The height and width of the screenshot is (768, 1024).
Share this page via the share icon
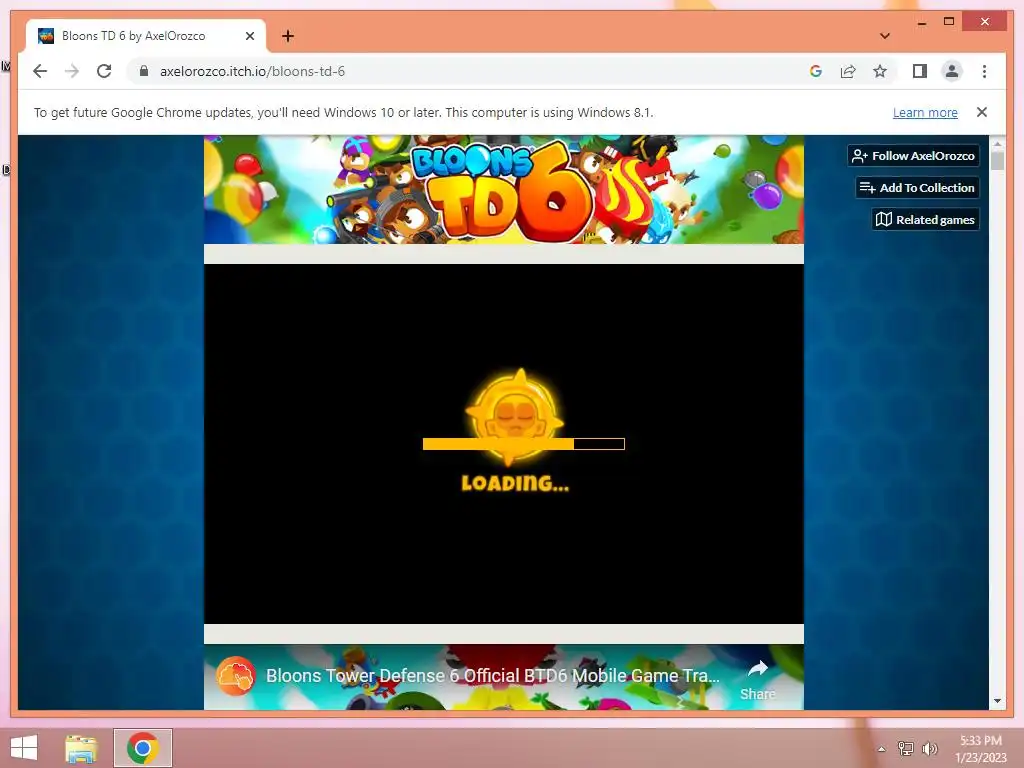point(848,71)
